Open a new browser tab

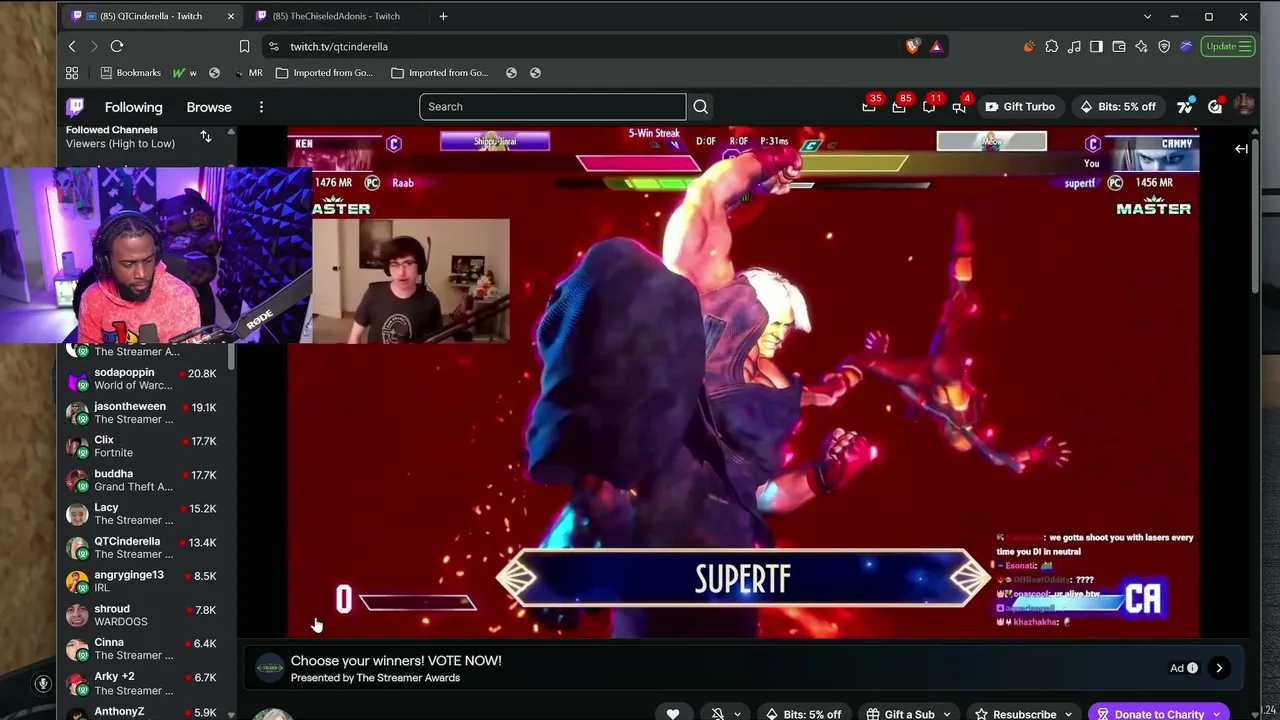443,16
